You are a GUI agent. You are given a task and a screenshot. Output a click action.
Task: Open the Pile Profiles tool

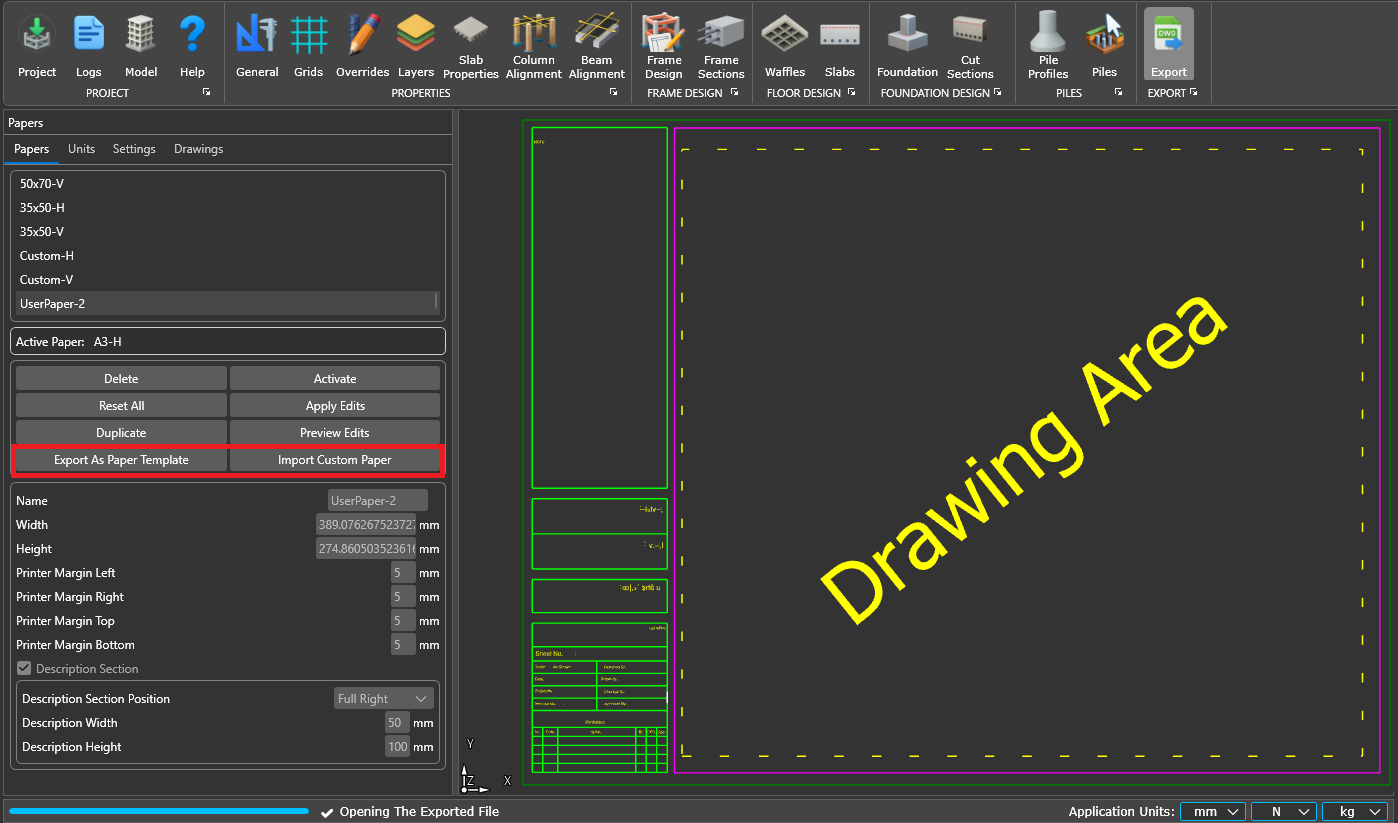(1047, 47)
